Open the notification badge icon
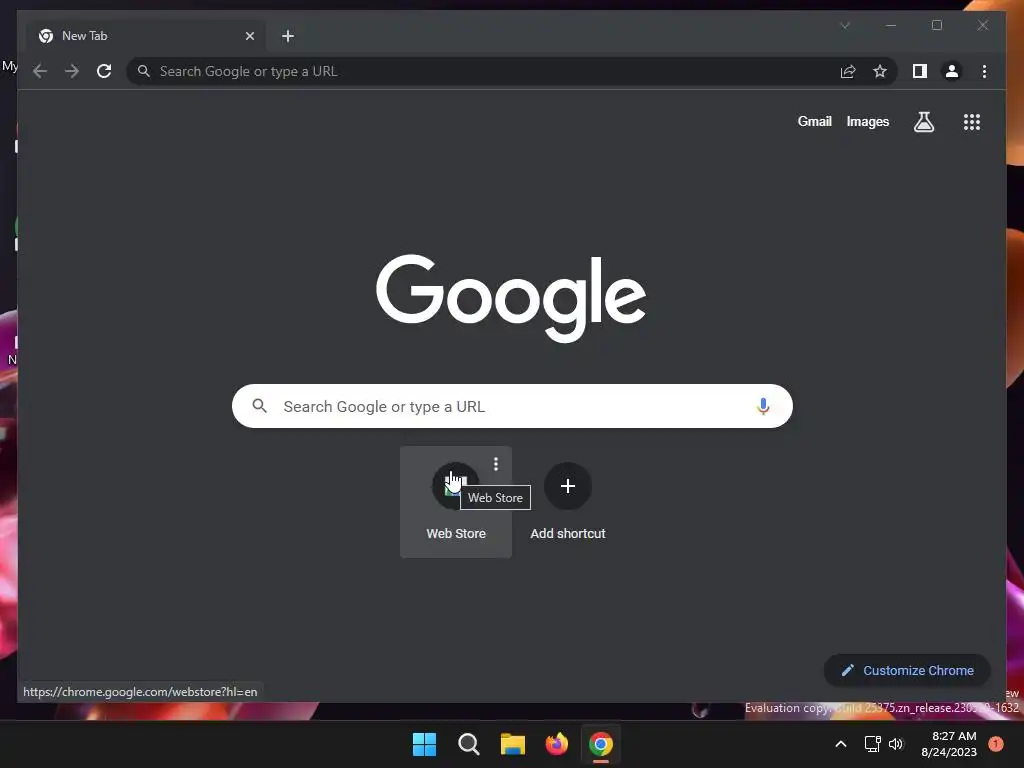This screenshot has height=768, width=1024. pos(995,744)
